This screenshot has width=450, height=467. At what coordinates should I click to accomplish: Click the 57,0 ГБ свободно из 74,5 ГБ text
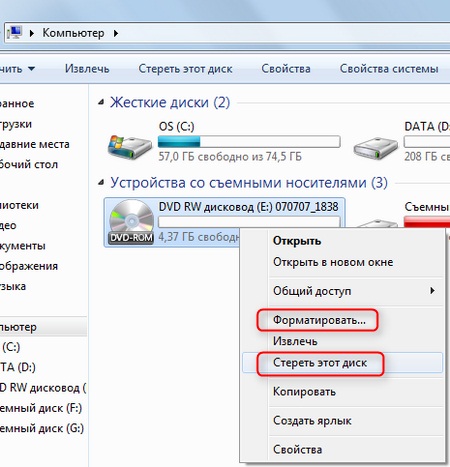coord(230,156)
